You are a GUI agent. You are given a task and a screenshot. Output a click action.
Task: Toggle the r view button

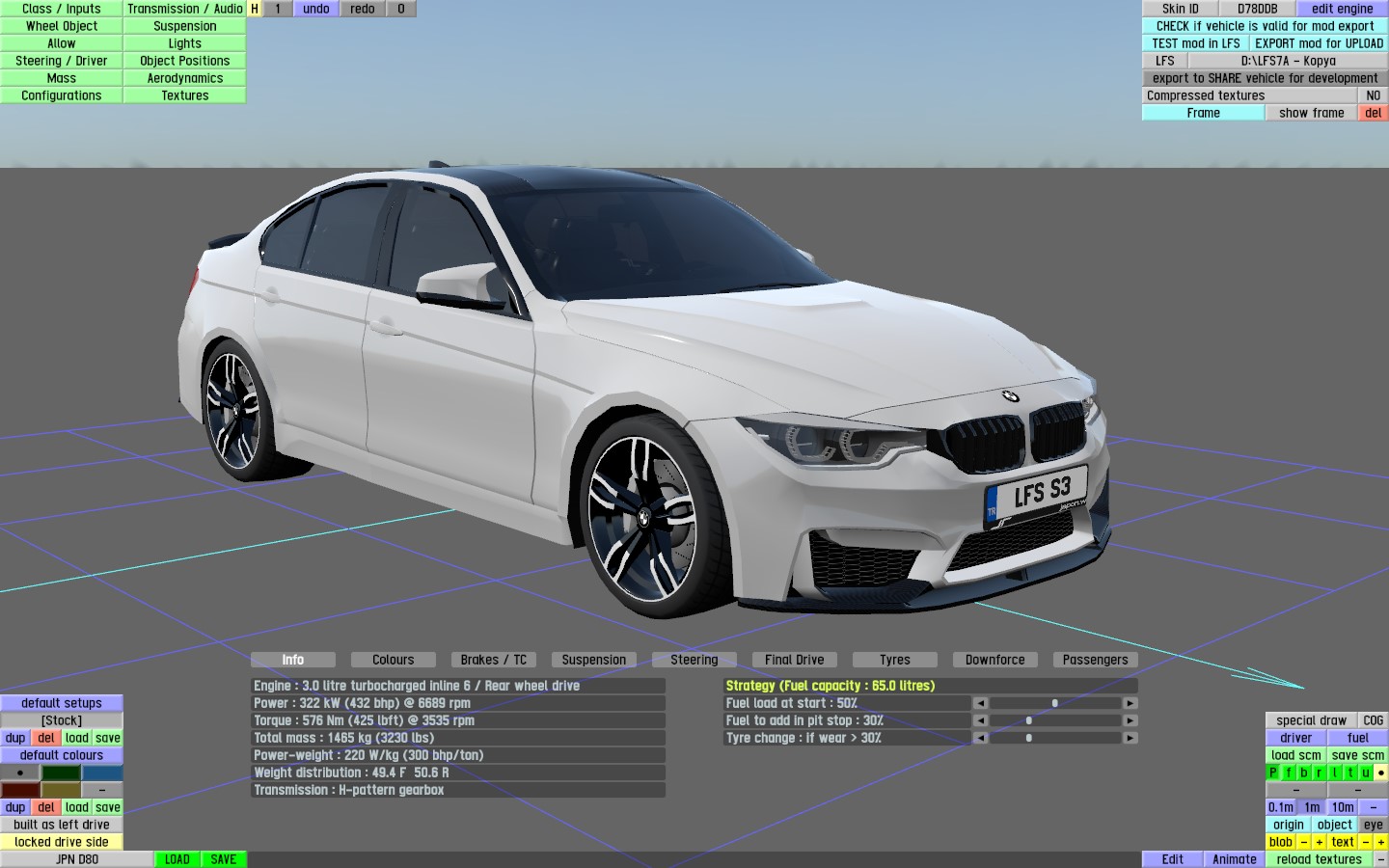tap(1320, 773)
